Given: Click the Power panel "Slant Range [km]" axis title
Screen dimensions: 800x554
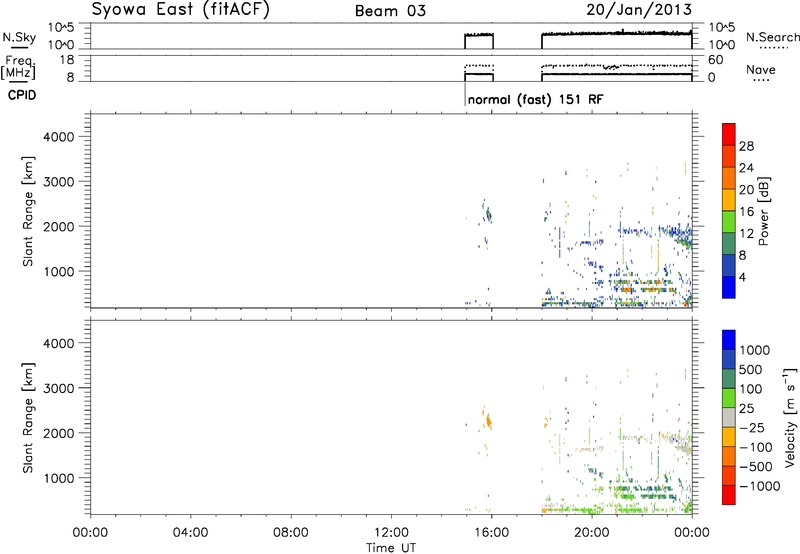Looking at the screenshot, I should [x=28, y=211].
